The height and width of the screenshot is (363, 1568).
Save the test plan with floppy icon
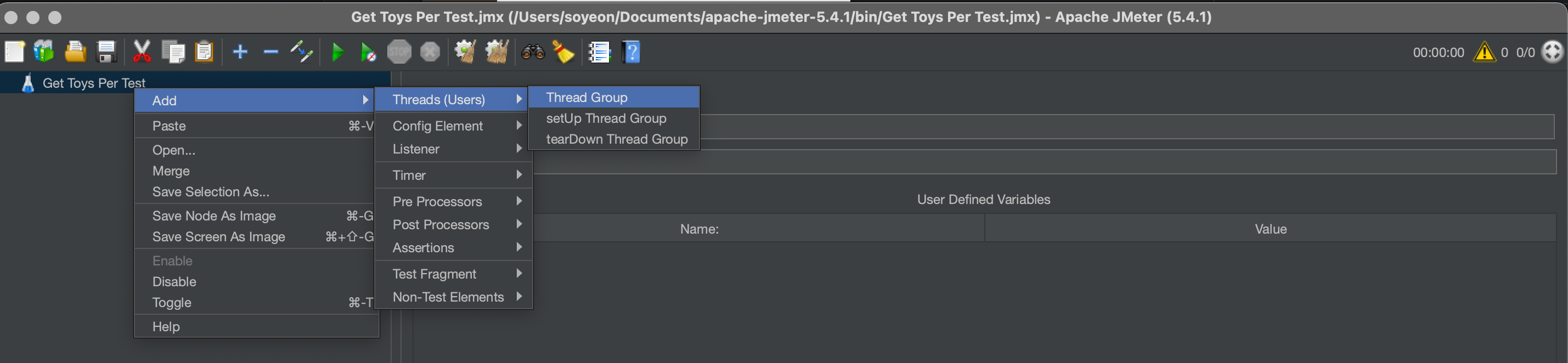106,52
